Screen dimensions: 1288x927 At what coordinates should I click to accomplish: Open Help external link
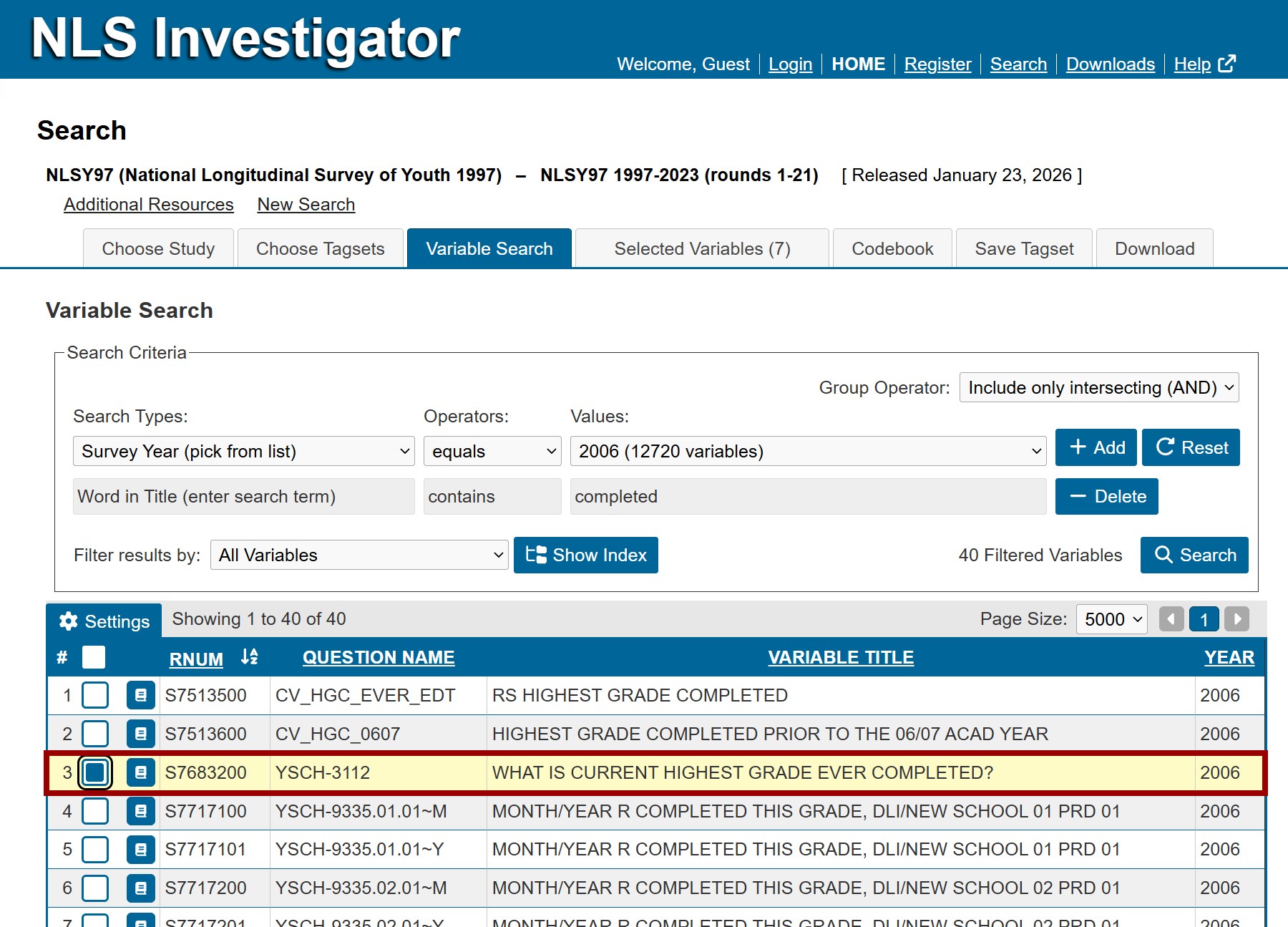click(1205, 64)
